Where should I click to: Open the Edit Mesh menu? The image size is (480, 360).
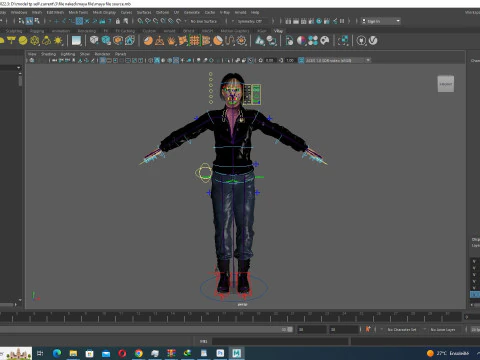pyautogui.click(x=55, y=12)
